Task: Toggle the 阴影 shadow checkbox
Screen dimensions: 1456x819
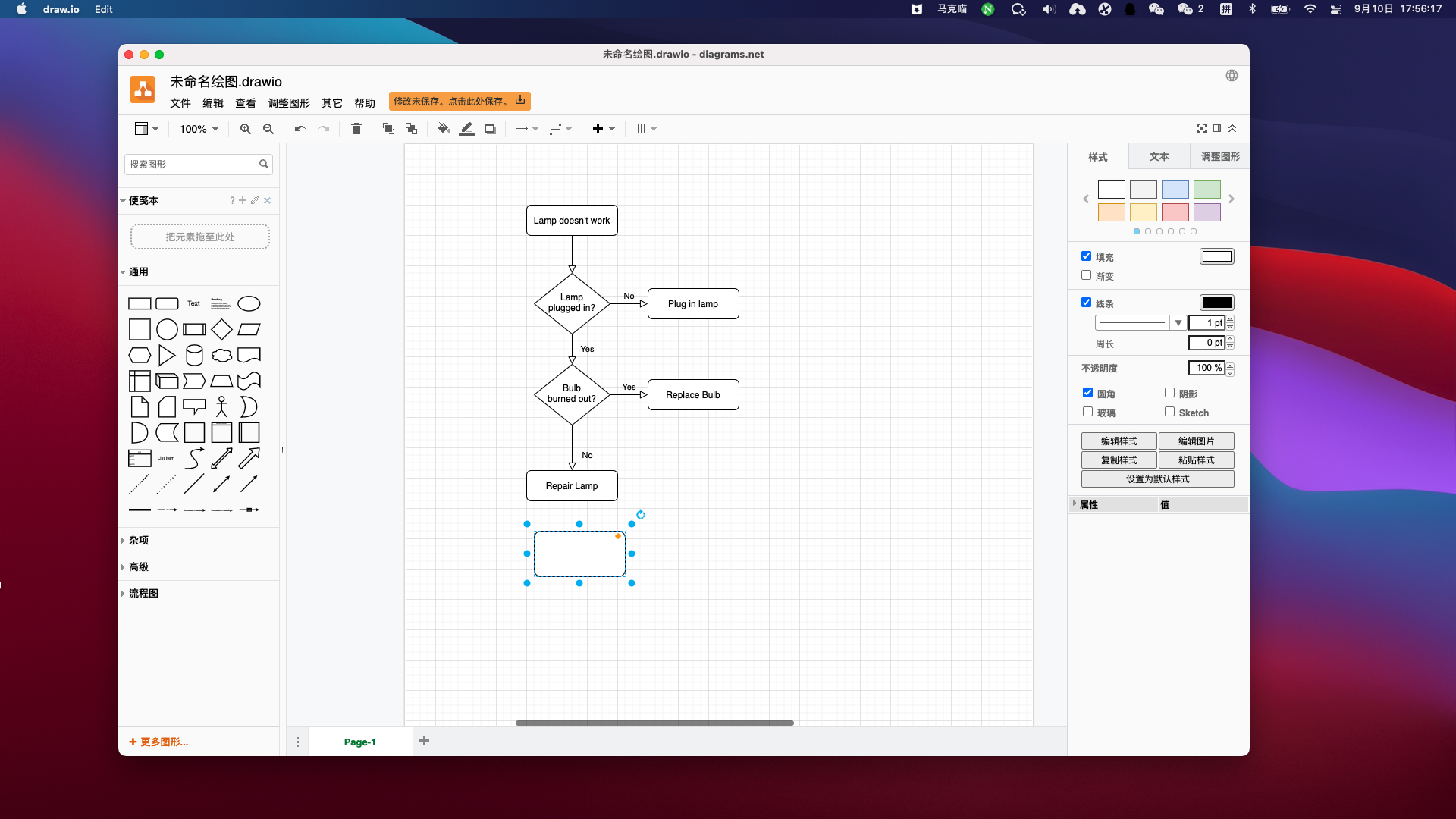Action: [x=1169, y=393]
